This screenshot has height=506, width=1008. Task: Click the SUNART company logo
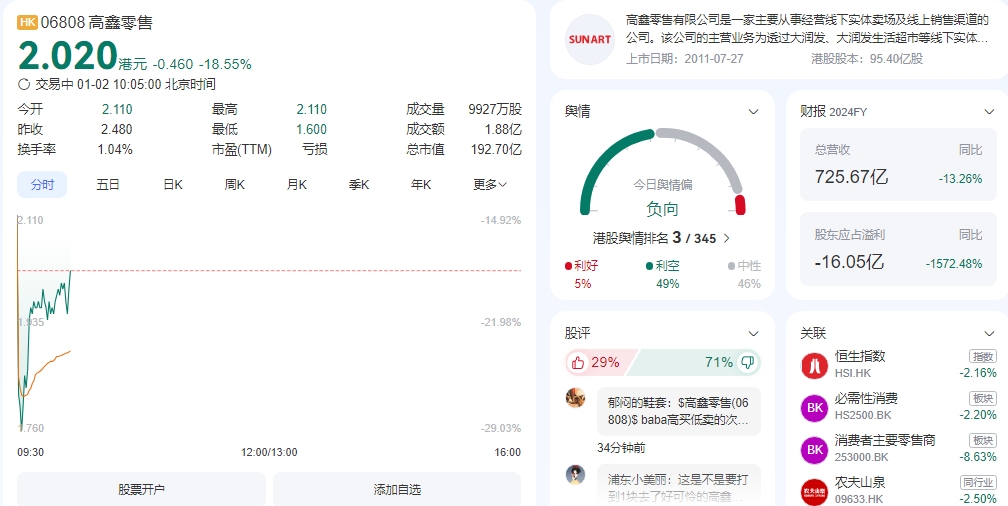click(590, 39)
